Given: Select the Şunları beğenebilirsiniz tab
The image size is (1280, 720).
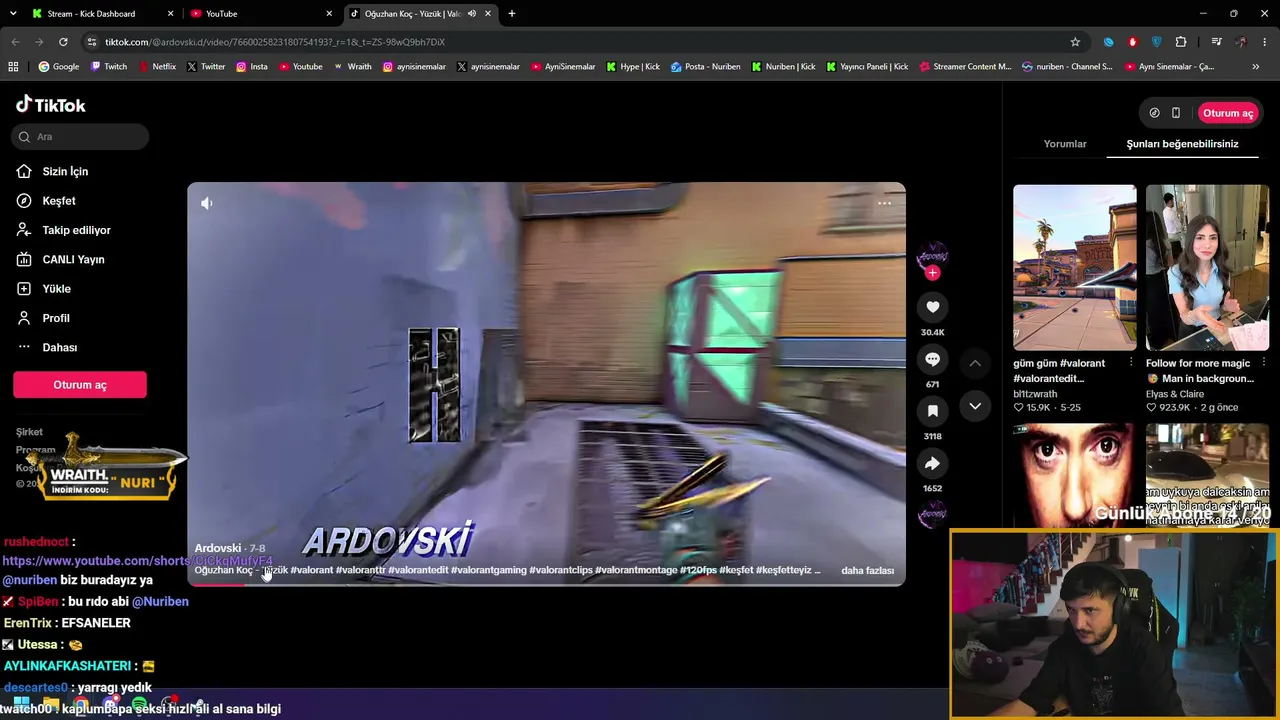Looking at the screenshot, I should click(x=1182, y=144).
